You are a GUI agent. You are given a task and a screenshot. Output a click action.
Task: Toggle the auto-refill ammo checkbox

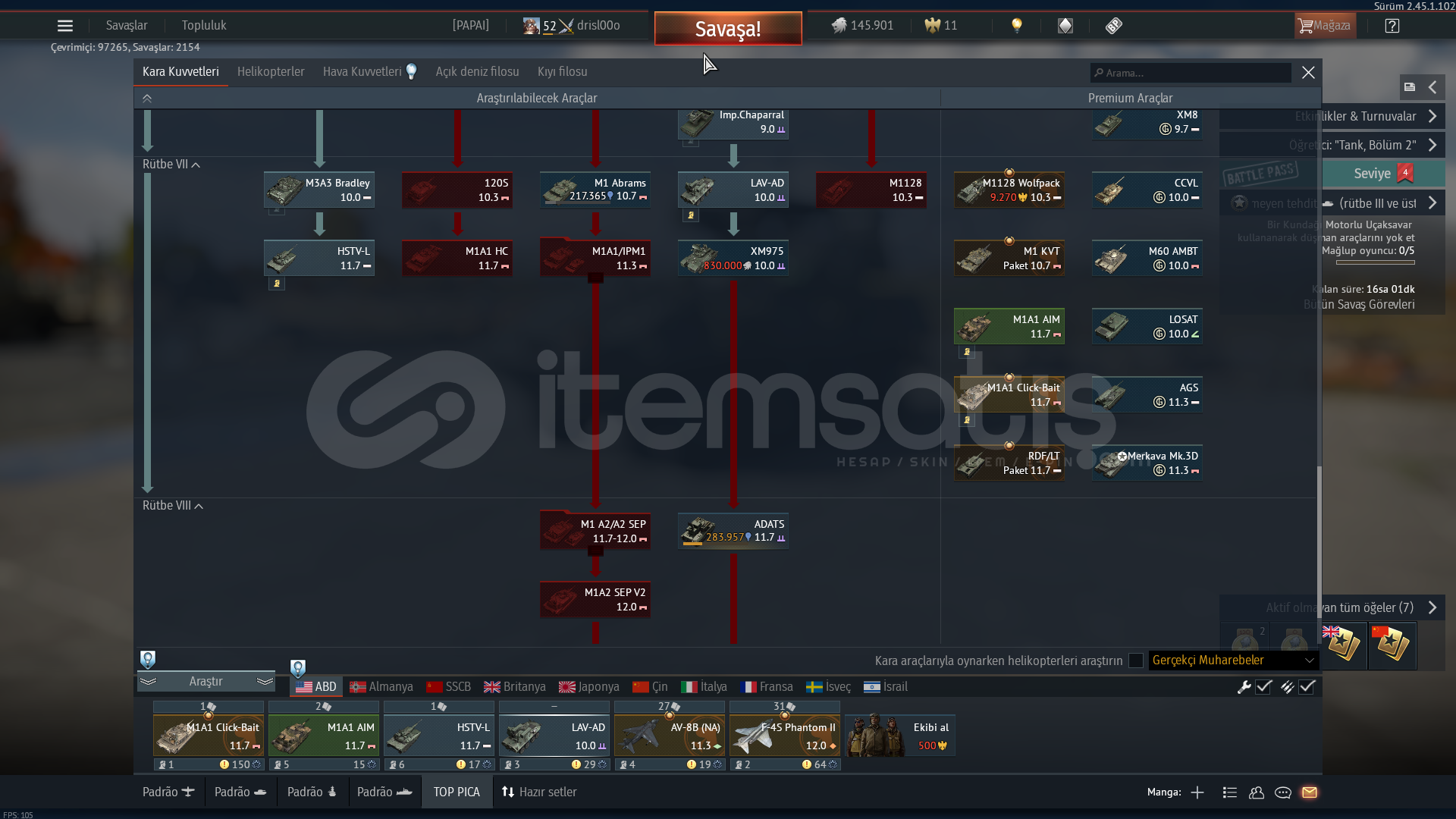(x=1307, y=687)
